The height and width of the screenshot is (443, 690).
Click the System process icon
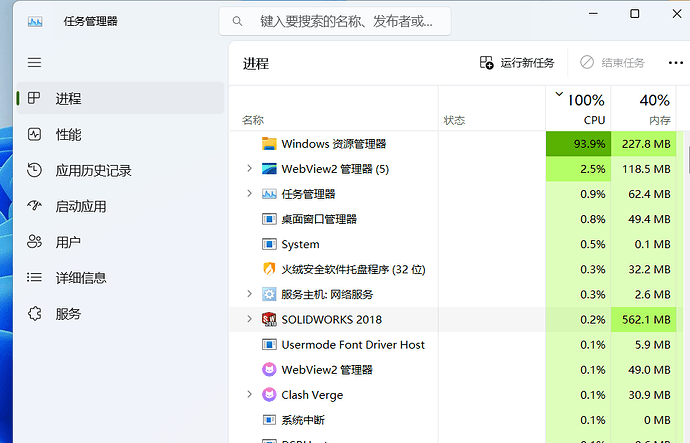[x=269, y=244]
